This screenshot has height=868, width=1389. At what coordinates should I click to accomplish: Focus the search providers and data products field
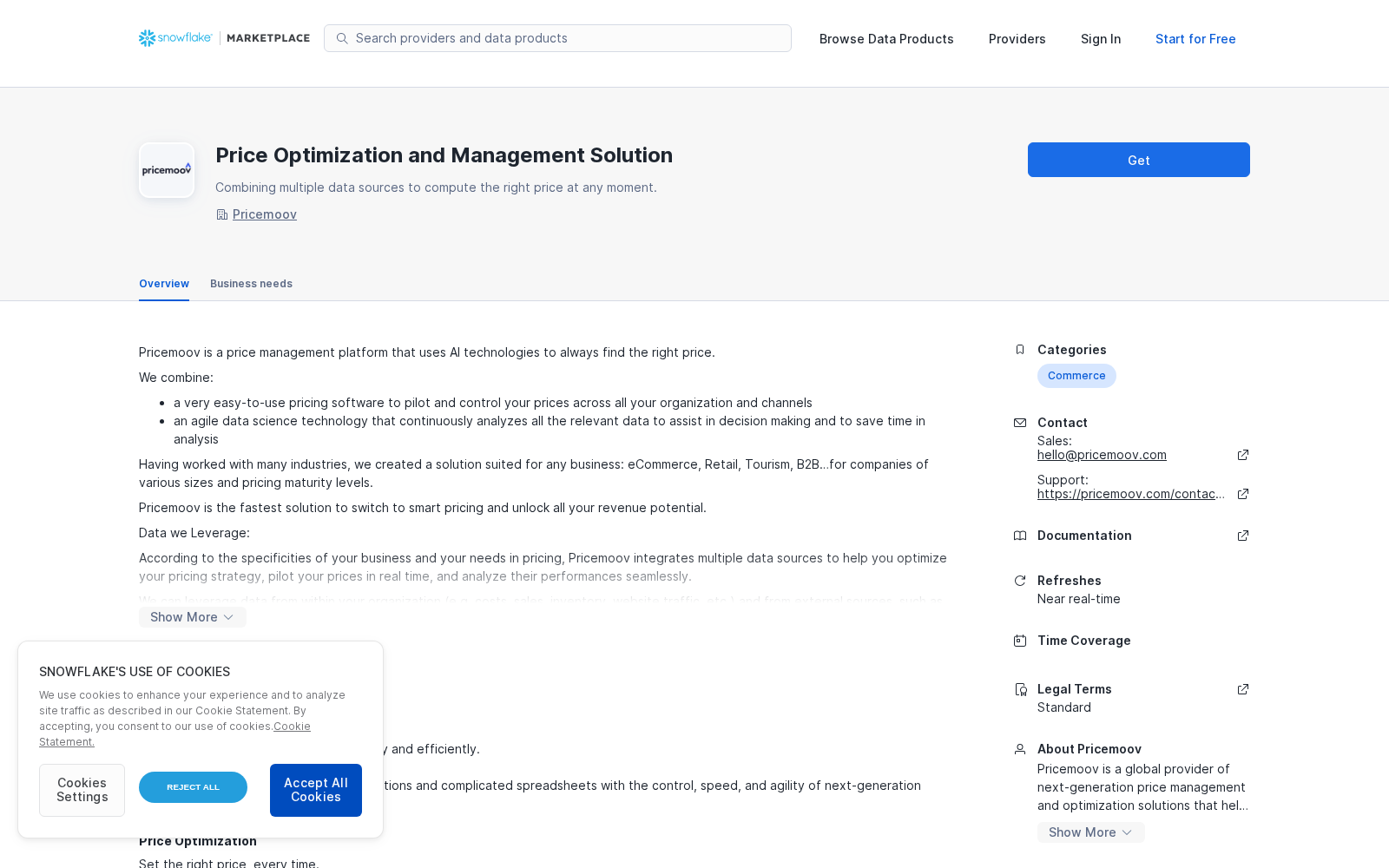(557, 38)
